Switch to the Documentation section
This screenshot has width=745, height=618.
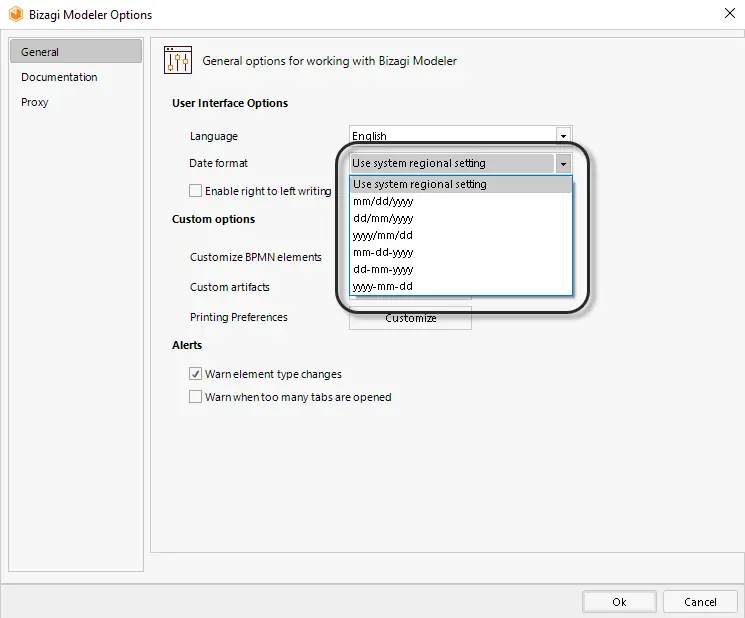(x=59, y=77)
